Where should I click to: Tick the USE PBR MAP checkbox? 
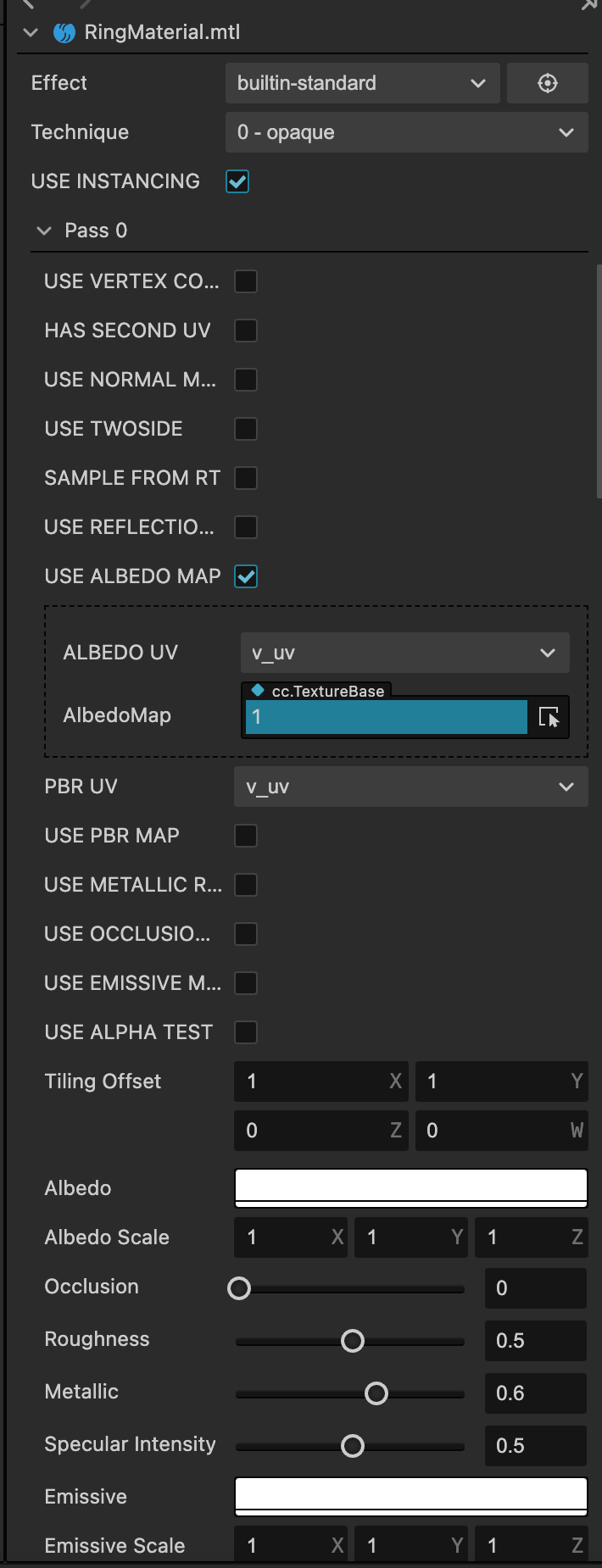[246, 836]
